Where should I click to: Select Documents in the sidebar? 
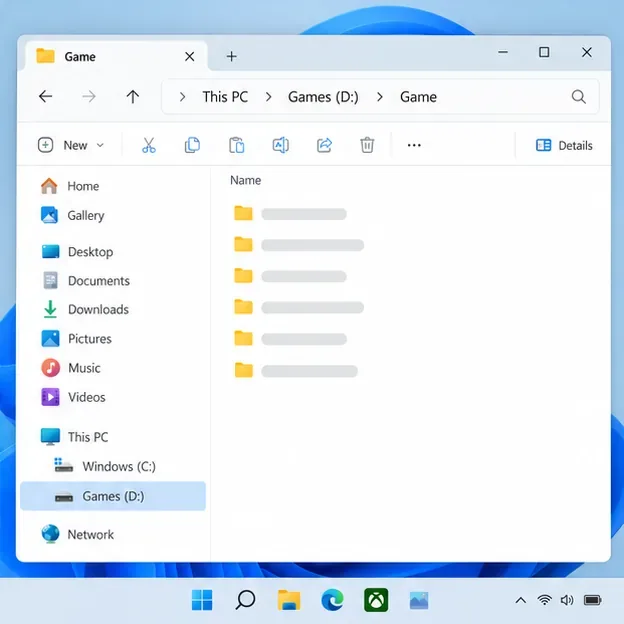coord(86,281)
